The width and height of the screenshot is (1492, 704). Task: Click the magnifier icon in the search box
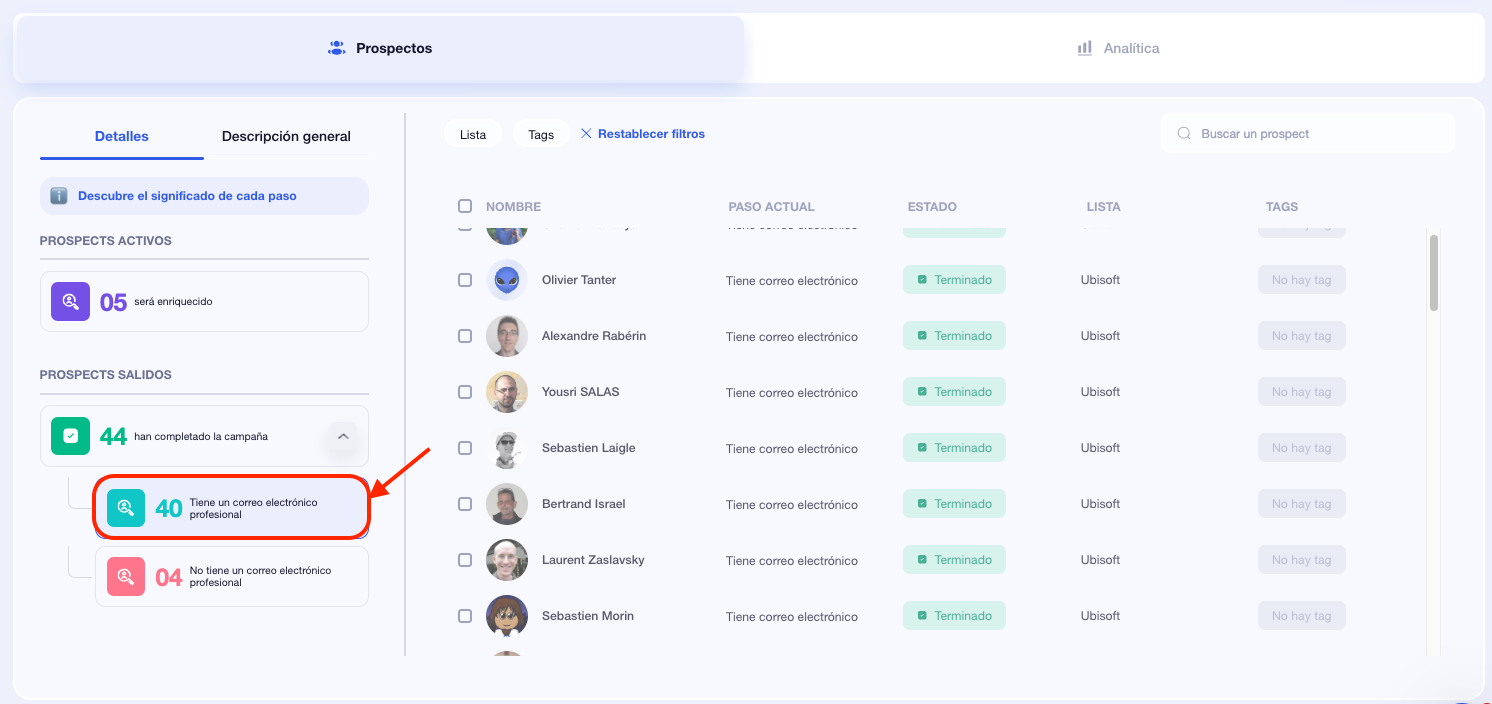pos(1184,134)
